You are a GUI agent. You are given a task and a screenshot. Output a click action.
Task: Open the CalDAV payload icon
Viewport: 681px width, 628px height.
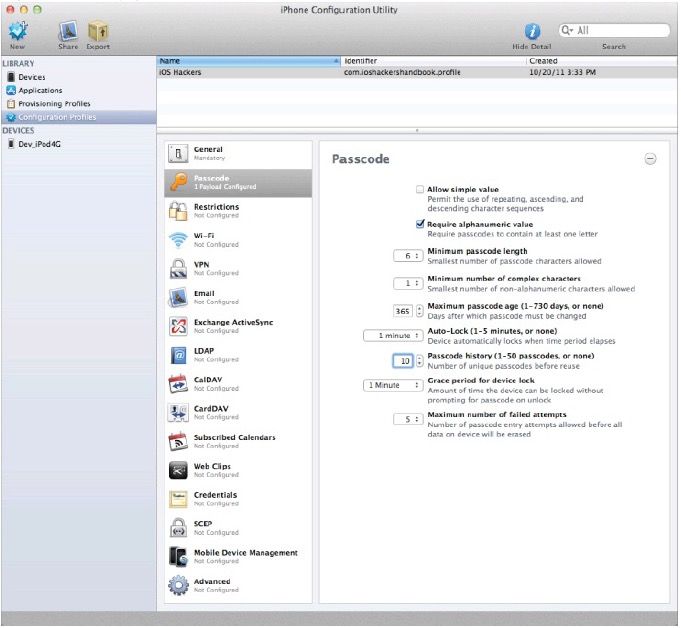pos(178,384)
